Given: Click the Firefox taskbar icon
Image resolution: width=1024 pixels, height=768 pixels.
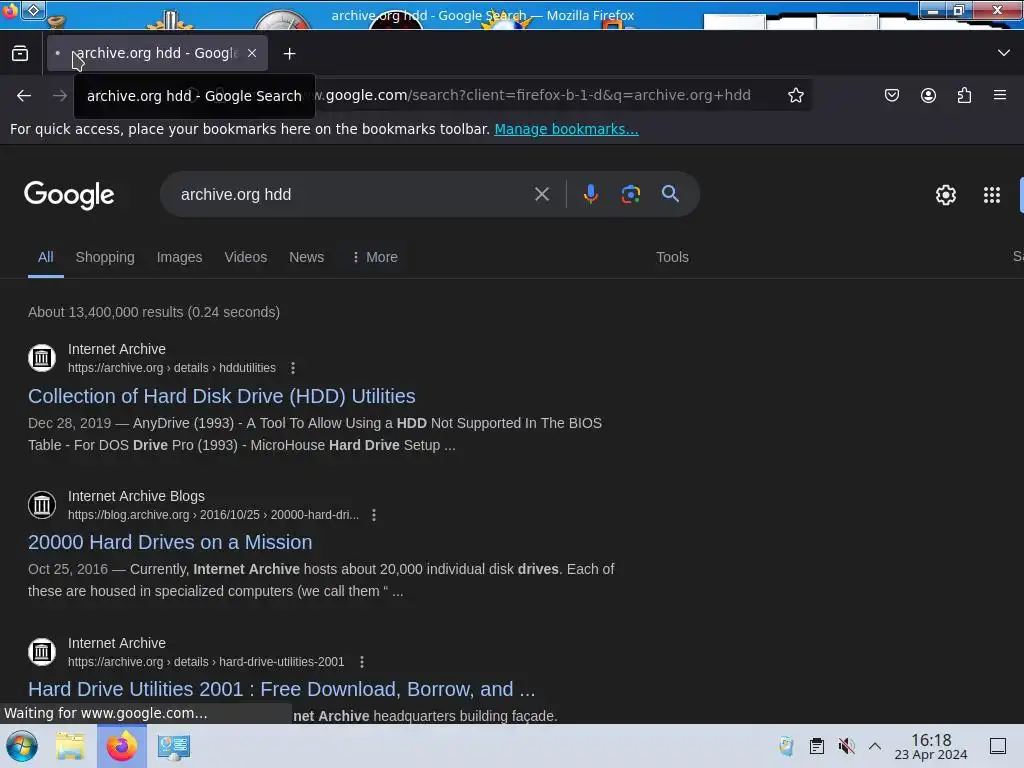Looking at the screenshot, I should click(x=121, y=746).
